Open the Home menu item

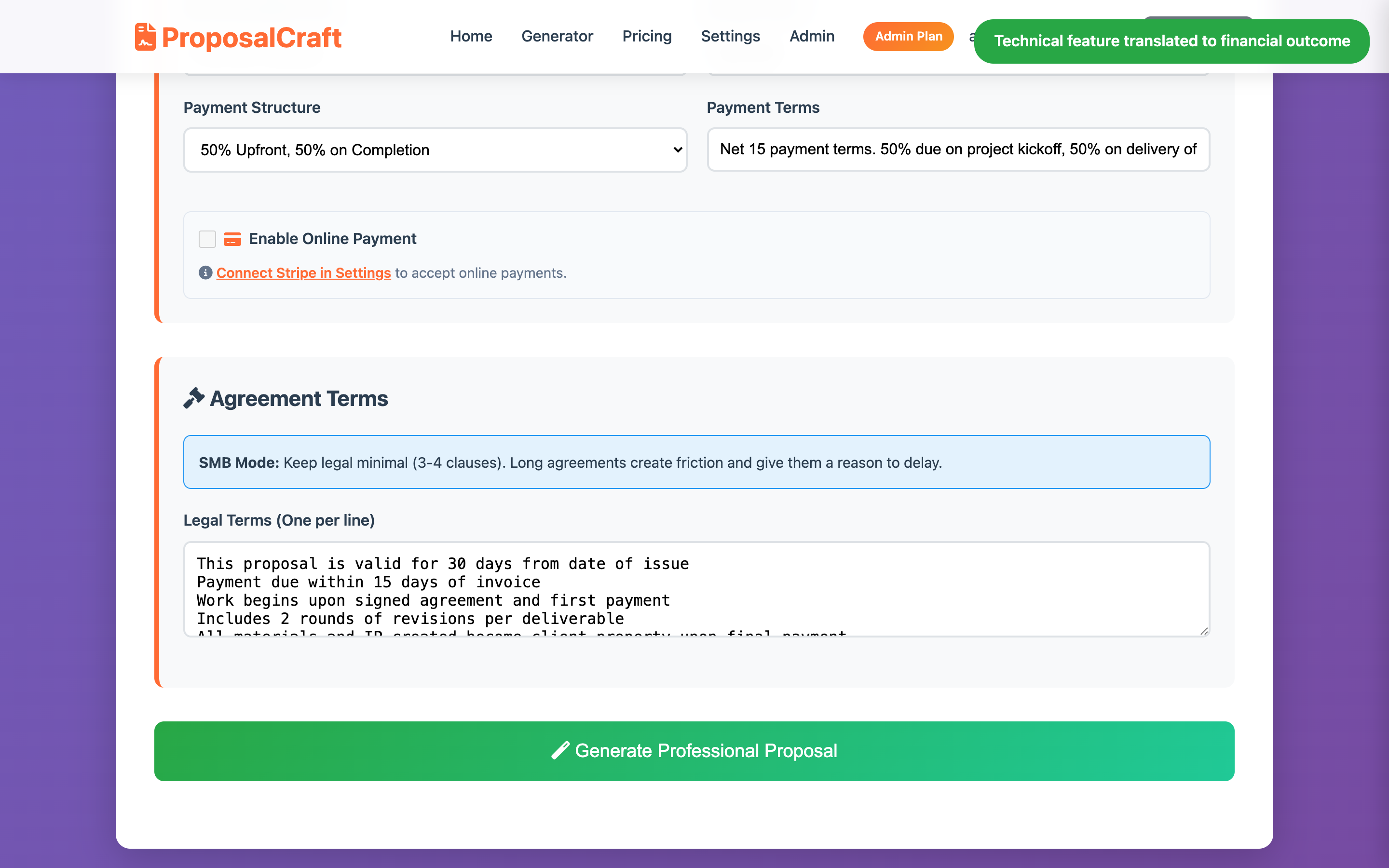[471, 36]
